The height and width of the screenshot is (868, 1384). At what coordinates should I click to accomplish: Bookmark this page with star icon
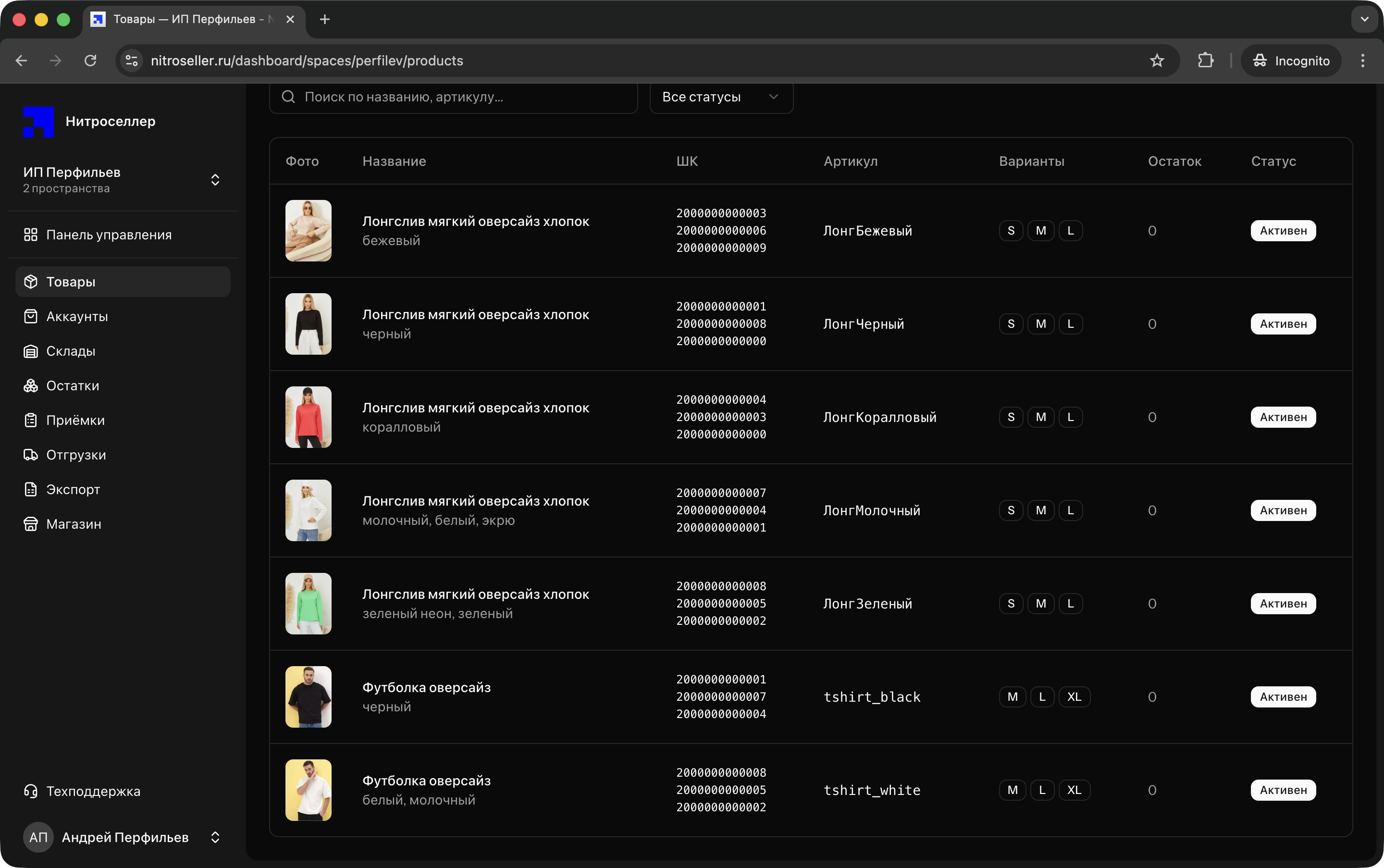[x=1156, y=61]
